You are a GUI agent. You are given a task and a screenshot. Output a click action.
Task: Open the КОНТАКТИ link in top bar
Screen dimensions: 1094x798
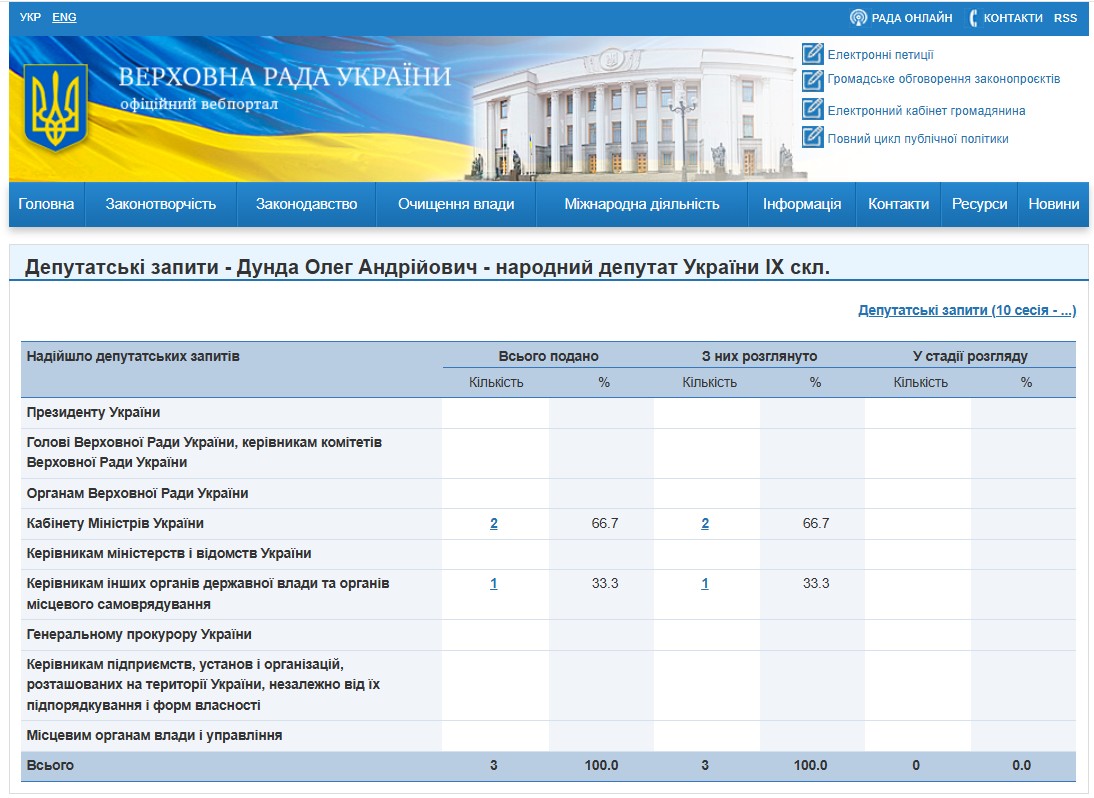(1012, 18)
